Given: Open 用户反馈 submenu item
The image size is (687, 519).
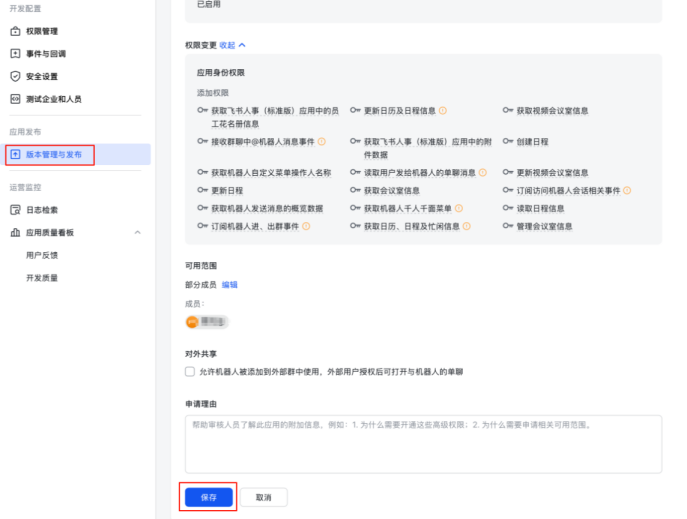Looking at the screenshot, I should [42, 255].
